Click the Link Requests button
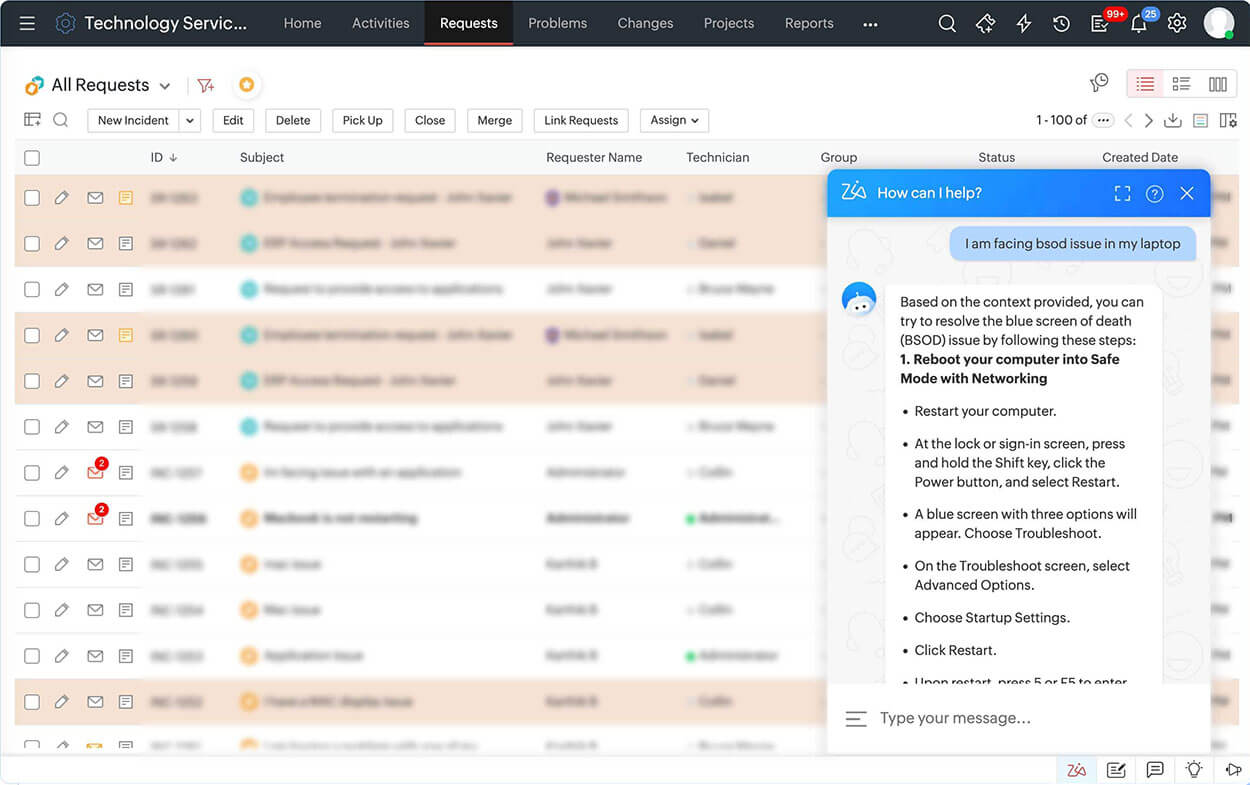The width and height of the screenshot is (1250, 785). tap(581, 120)
